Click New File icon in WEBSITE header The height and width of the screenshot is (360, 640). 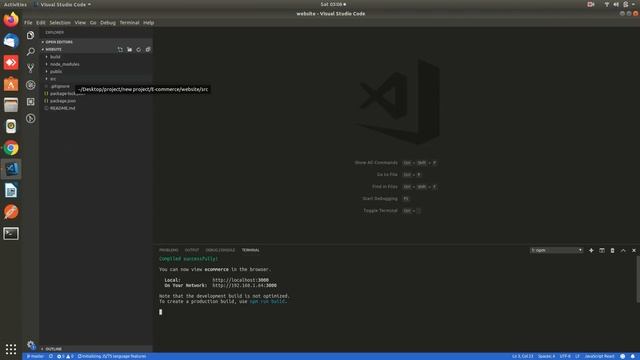point(120,49)
